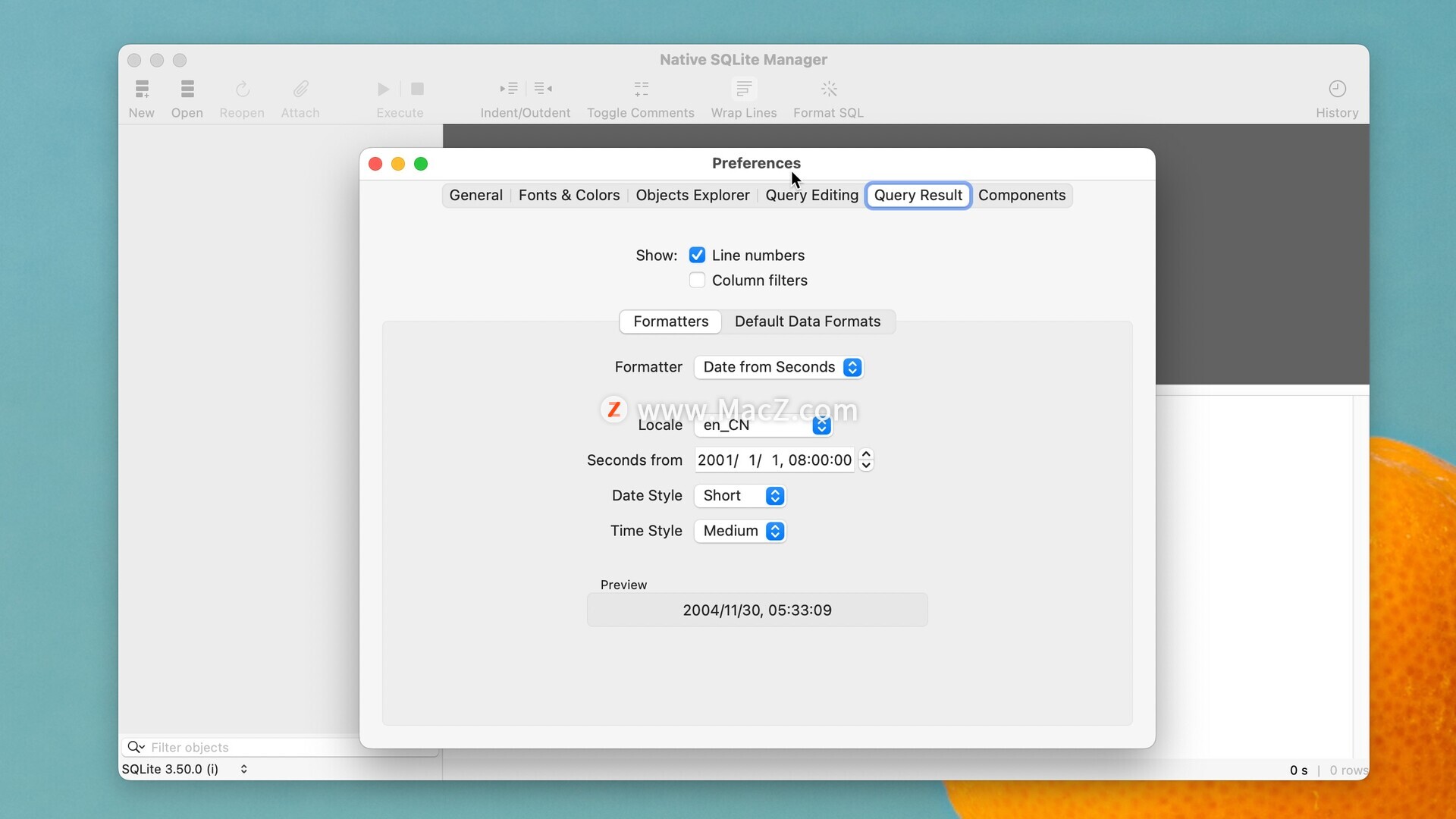Click the search magnifier in Filter objects
Image resolution: width=1456 pixels, height=819 pixels.
pos(135,748)
